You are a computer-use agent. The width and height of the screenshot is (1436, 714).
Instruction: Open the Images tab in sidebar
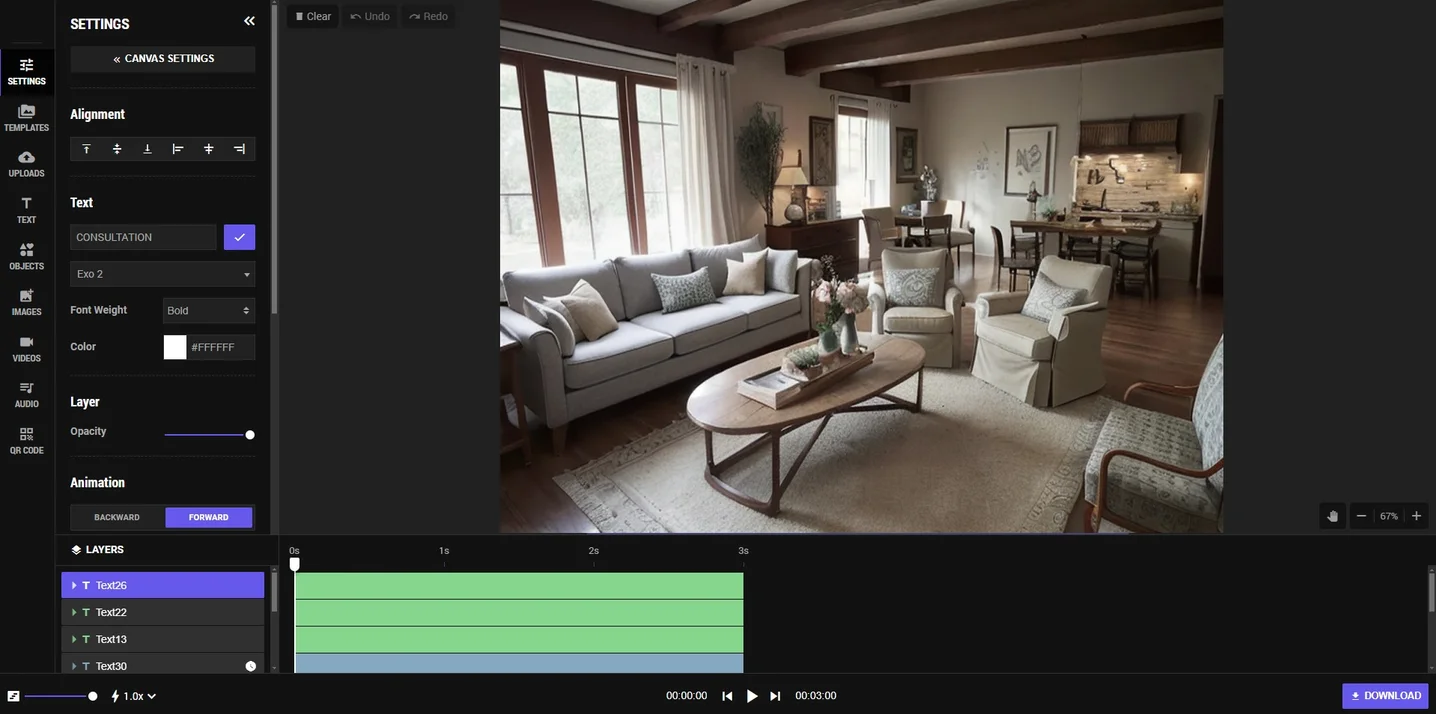click(26, 302)
